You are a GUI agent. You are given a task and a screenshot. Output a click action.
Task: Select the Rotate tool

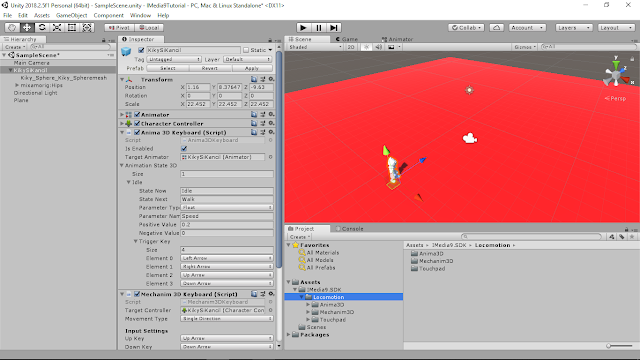point(42,28)
